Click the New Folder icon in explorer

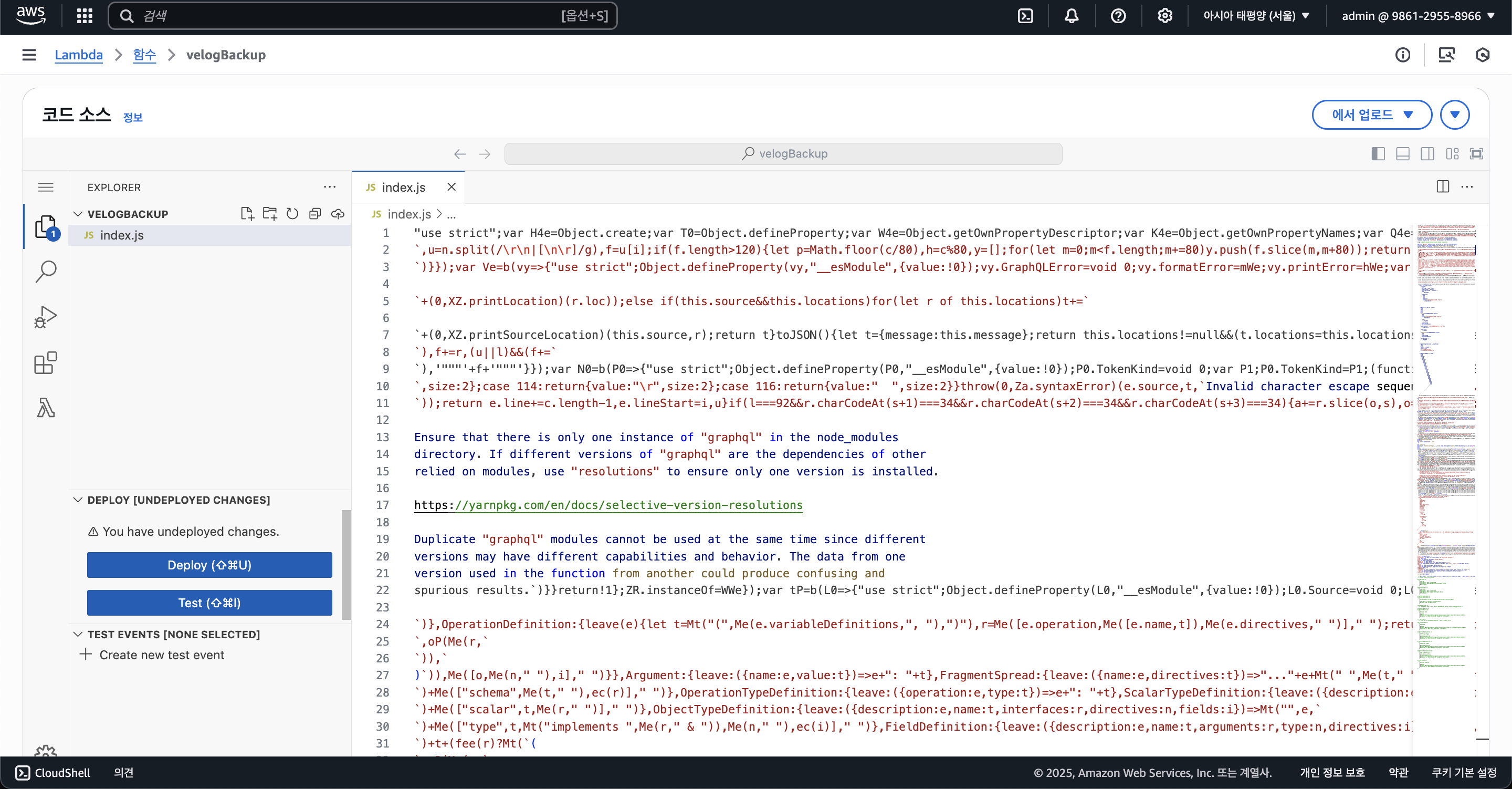[270, 214]
